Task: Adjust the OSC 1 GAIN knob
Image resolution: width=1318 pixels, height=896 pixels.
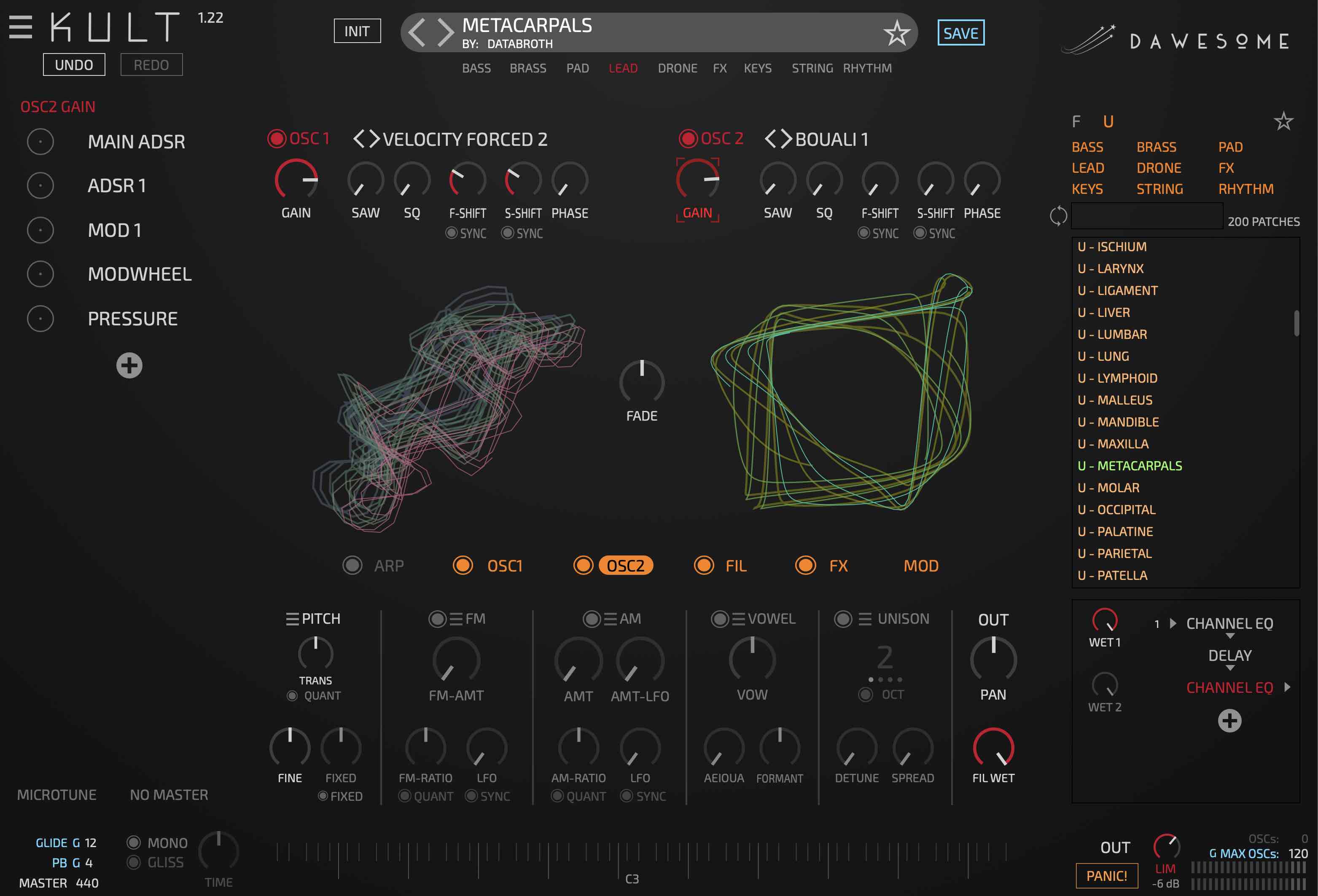Action: (296, 180)
